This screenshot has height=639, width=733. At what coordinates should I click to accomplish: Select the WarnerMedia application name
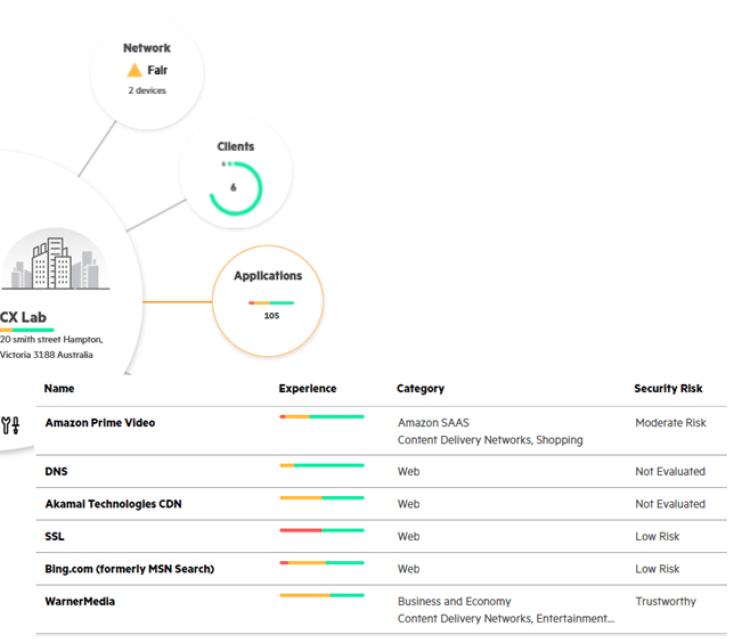coord(80,601)
